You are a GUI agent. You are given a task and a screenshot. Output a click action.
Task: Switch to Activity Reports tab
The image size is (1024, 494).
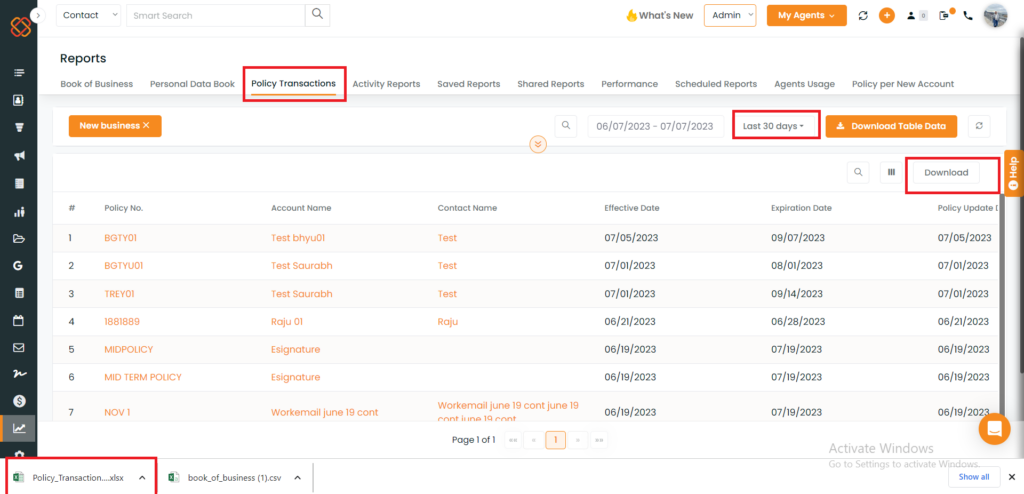tap(387, 84)
